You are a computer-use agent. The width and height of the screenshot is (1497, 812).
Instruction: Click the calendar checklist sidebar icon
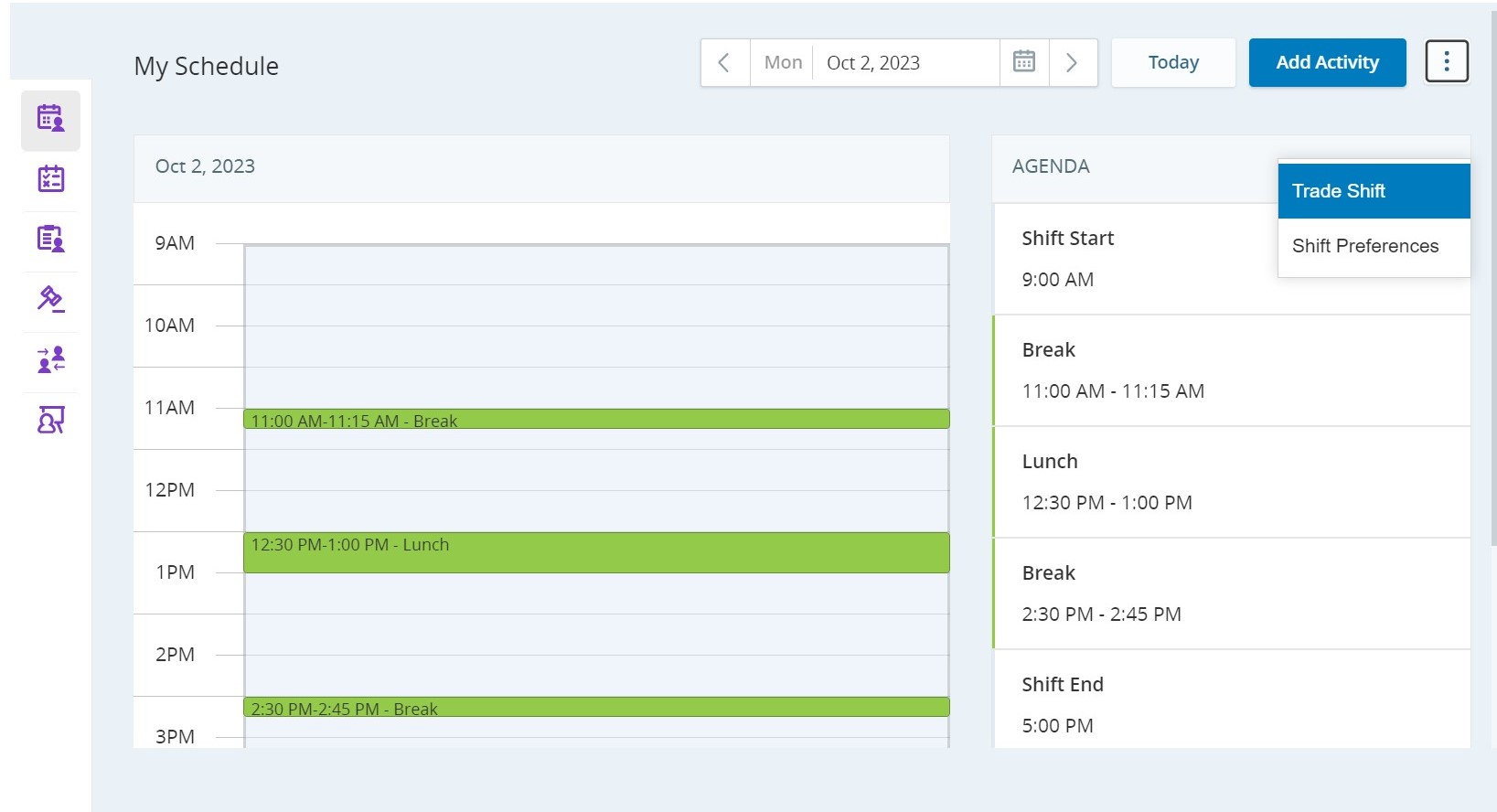[50, 179]
